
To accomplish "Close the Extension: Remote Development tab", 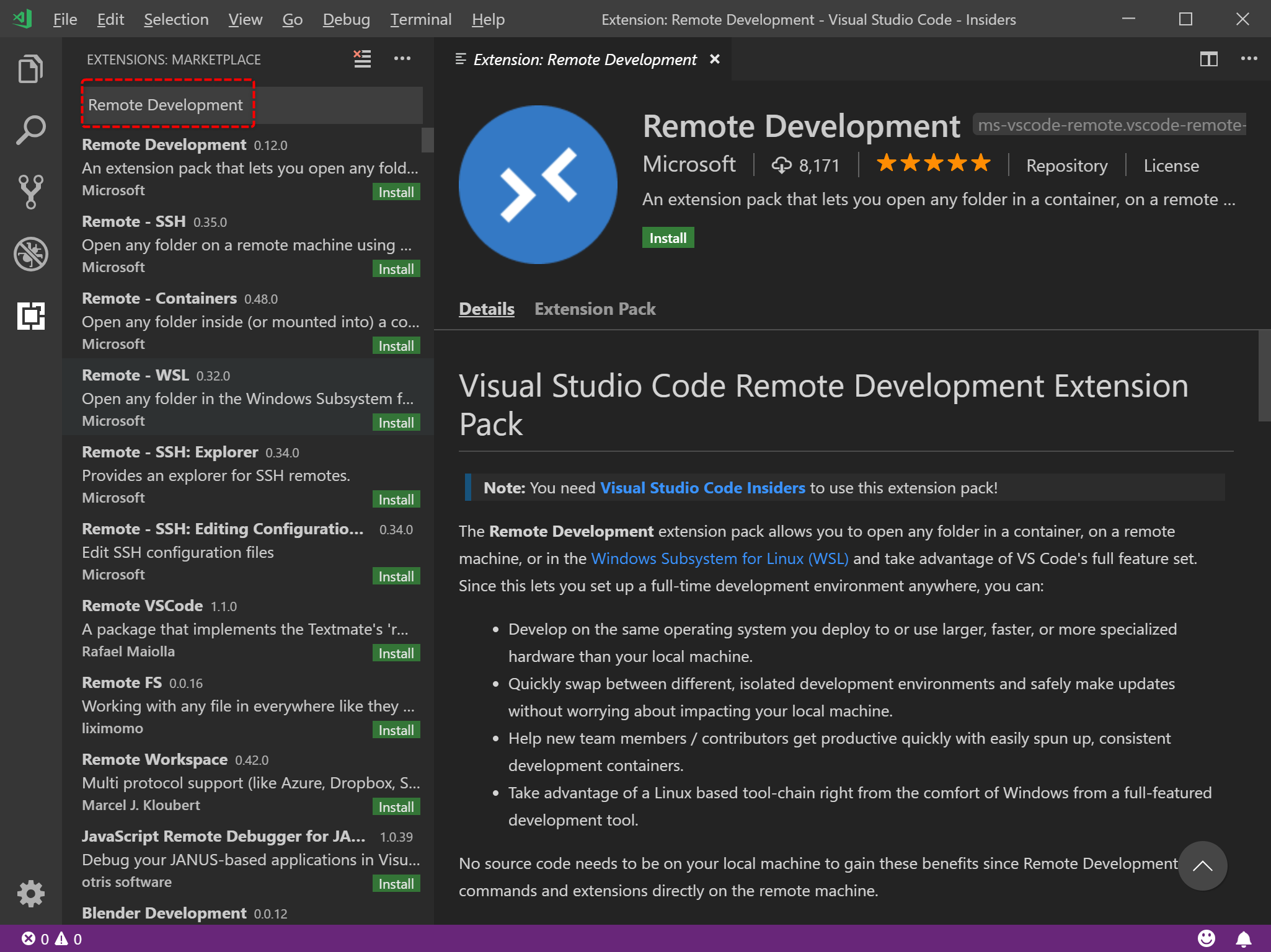I will click(x=715, y=59).
